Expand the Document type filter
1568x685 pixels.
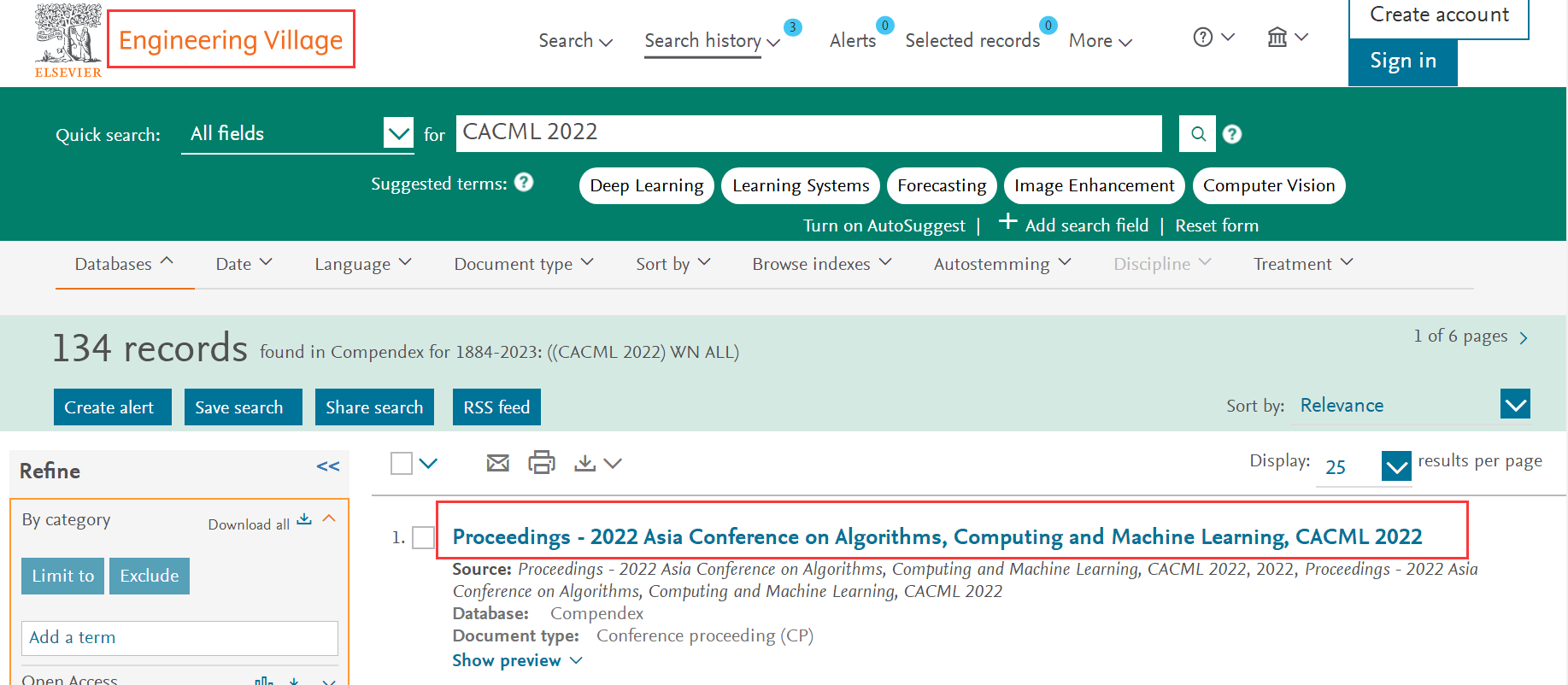(x=524, y=264)
